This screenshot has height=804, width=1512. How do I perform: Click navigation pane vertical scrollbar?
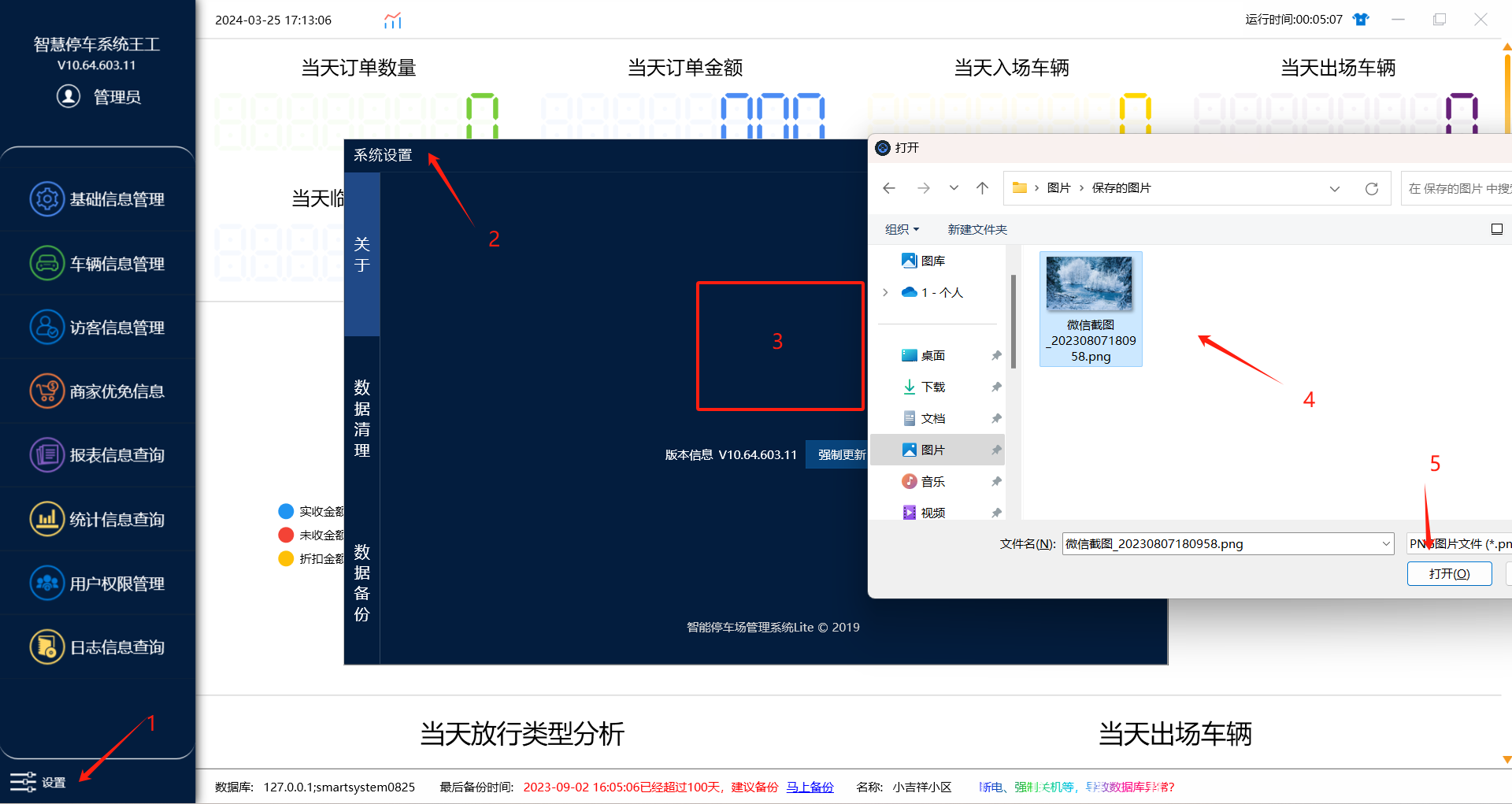click(1014, 321)
